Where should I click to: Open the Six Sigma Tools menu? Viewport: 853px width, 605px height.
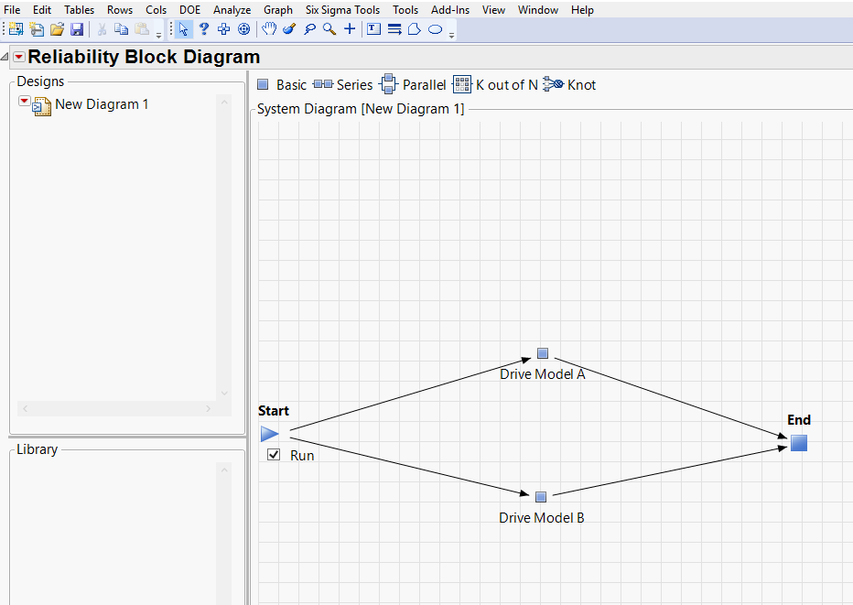tap(342, 9)
